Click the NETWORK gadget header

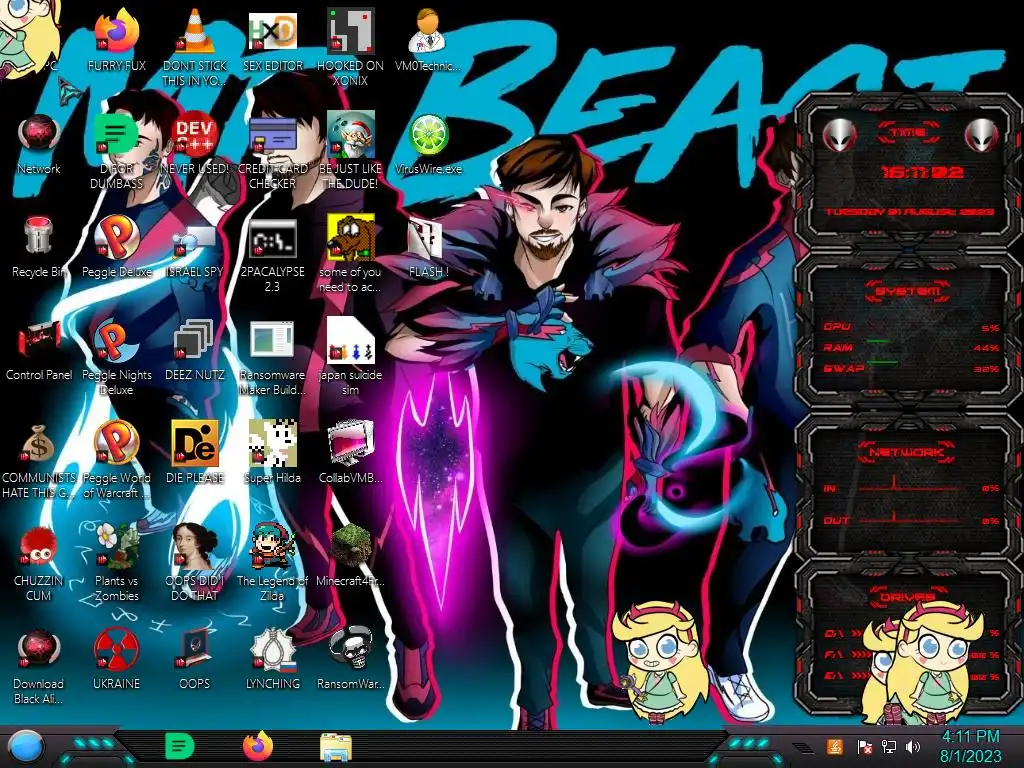pos(906,452)
